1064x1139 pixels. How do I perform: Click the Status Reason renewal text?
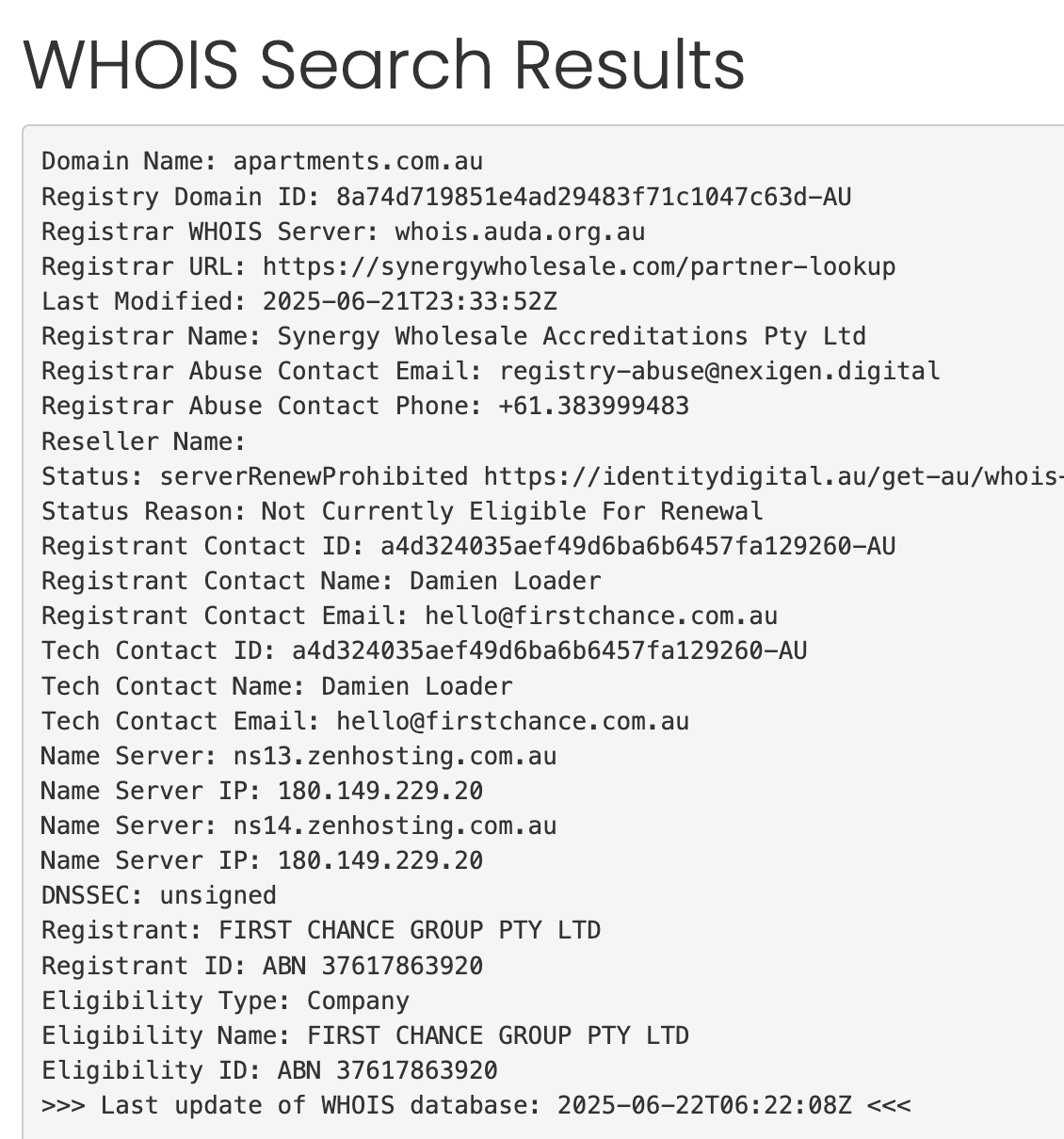coord(511,511)
